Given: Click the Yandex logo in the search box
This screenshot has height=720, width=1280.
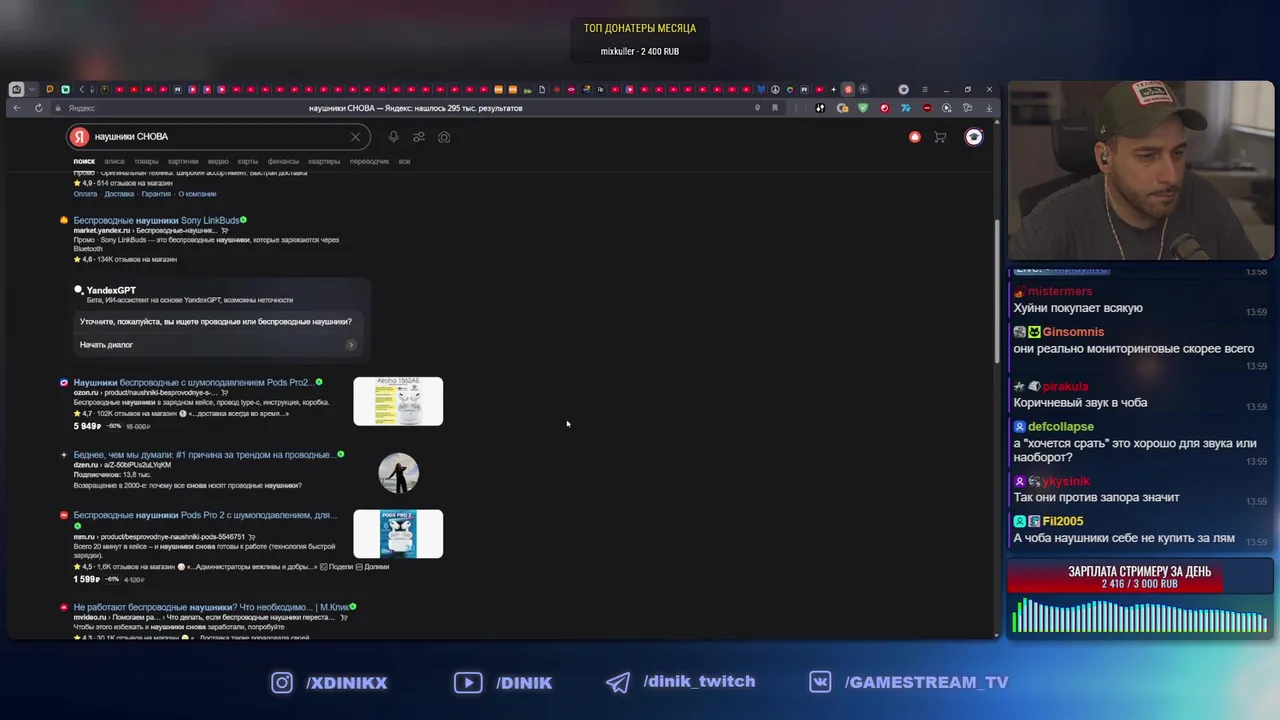Looking at the screenshot, I should click(80, 137).
